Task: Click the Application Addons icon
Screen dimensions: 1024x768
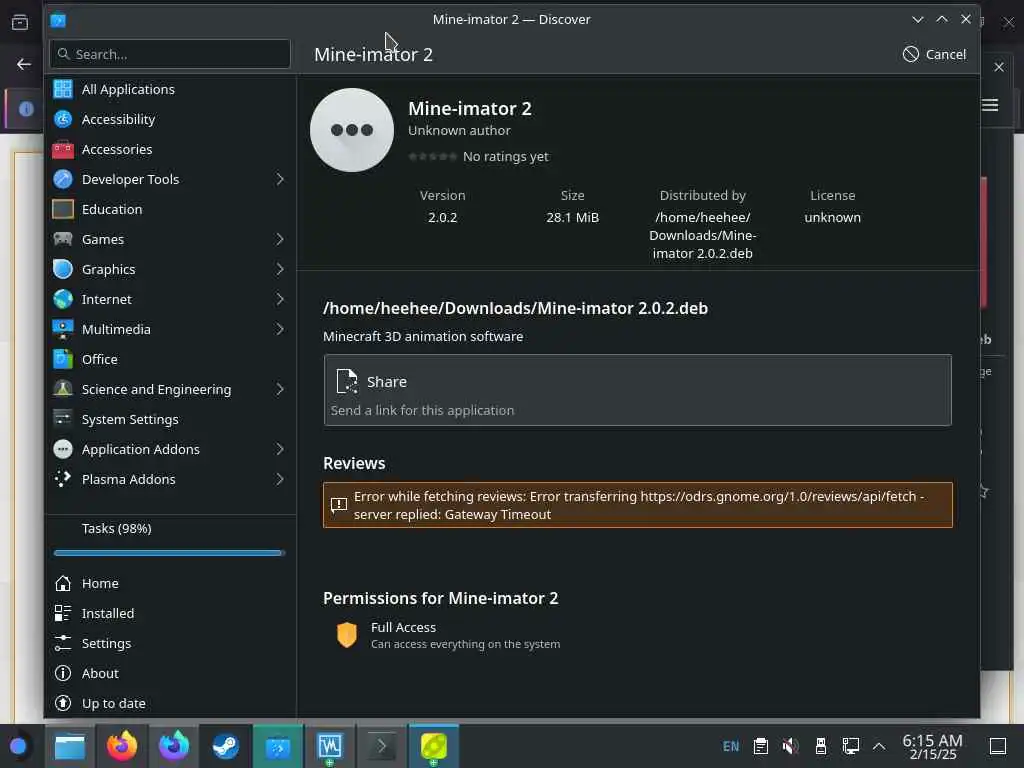Action: [63, 449]
